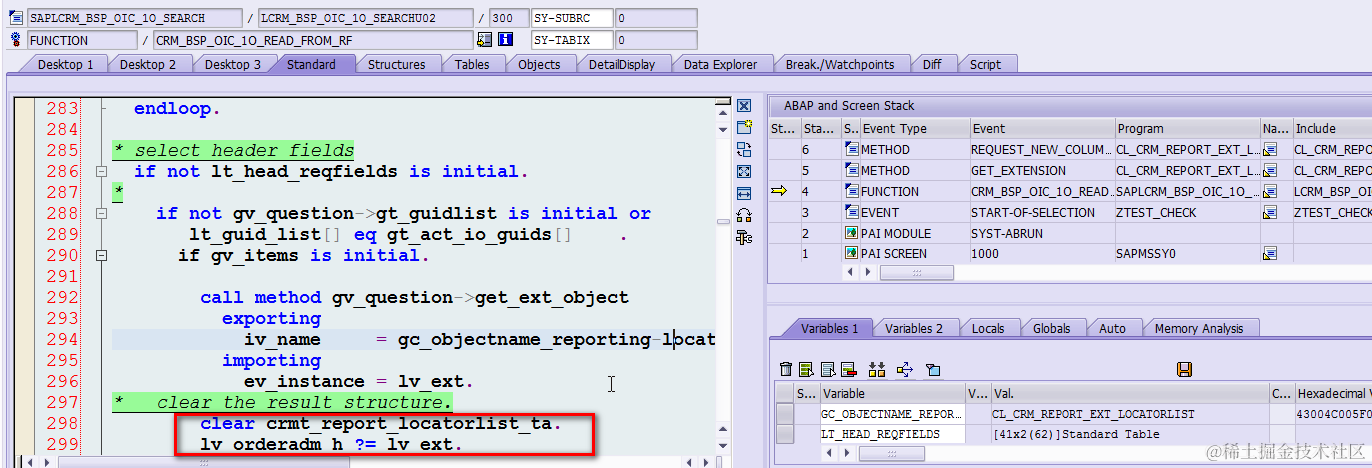1372x468 pixels.
Task: Collapse code block at line 290
Action: point(101,255)
